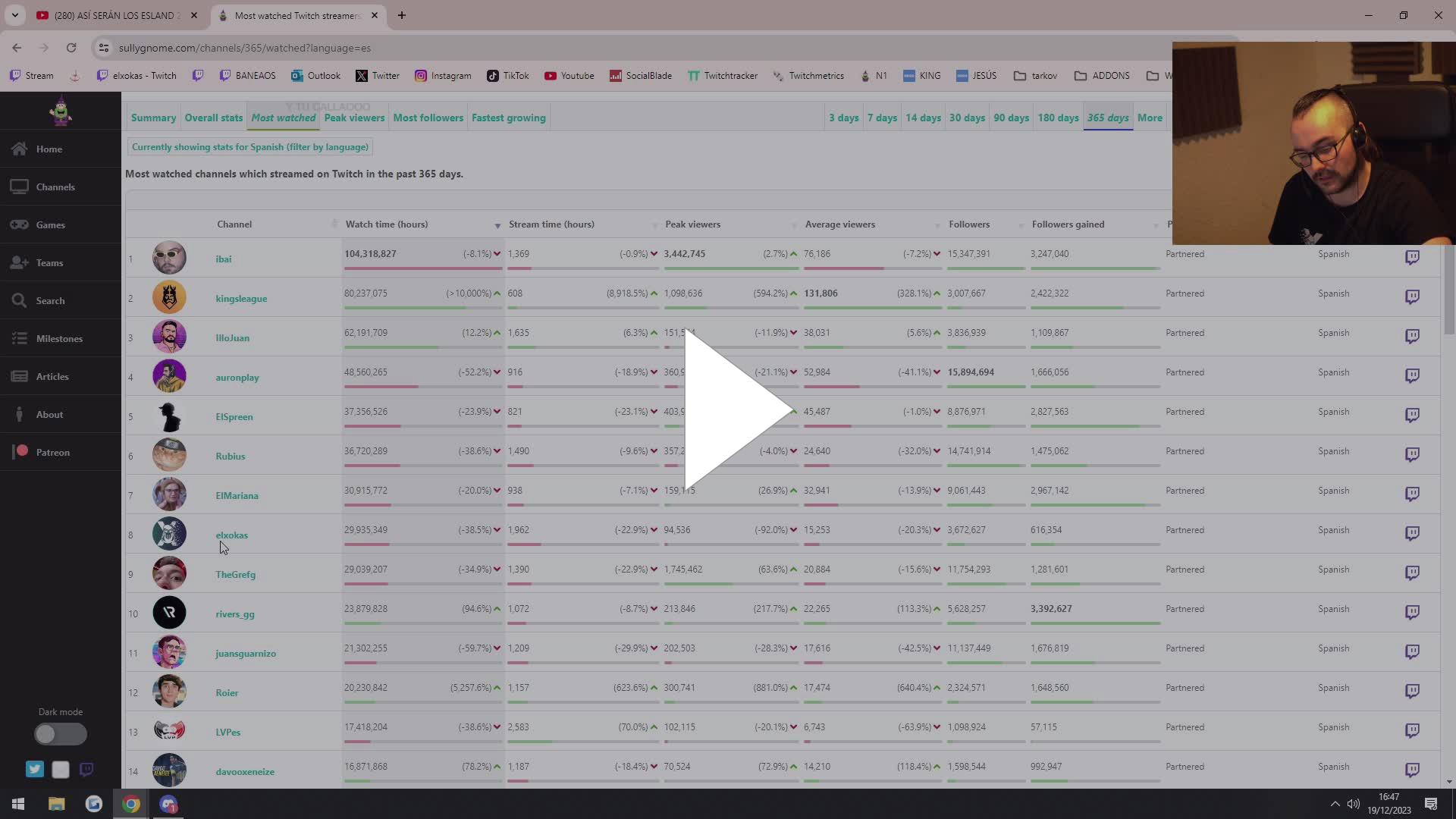Sort by the Watch time (hours) column arrow
The image size is (1456, 819).
pyautogui.click(x=497, y=226)
